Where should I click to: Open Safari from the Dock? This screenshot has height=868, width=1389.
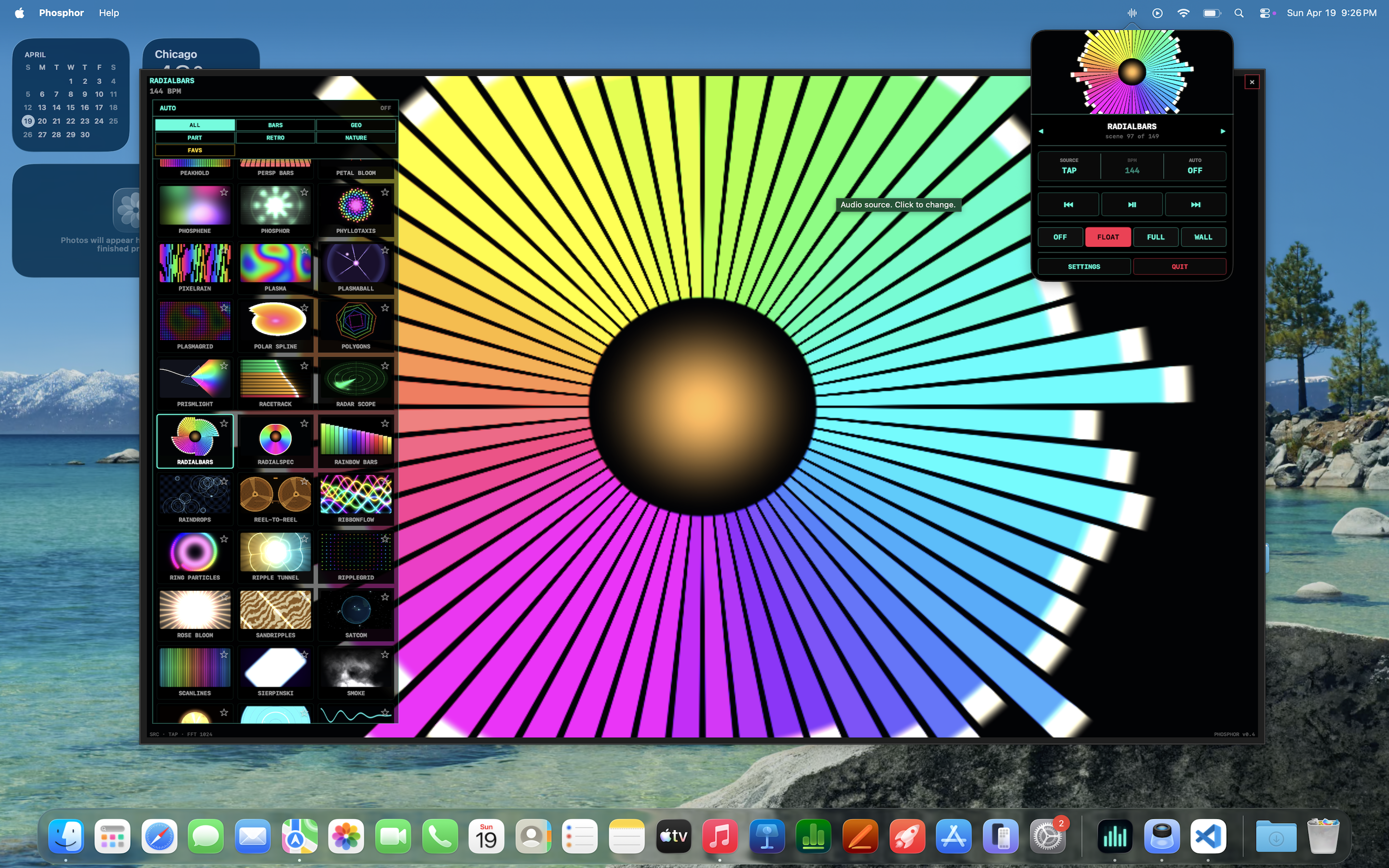(160, 837)
